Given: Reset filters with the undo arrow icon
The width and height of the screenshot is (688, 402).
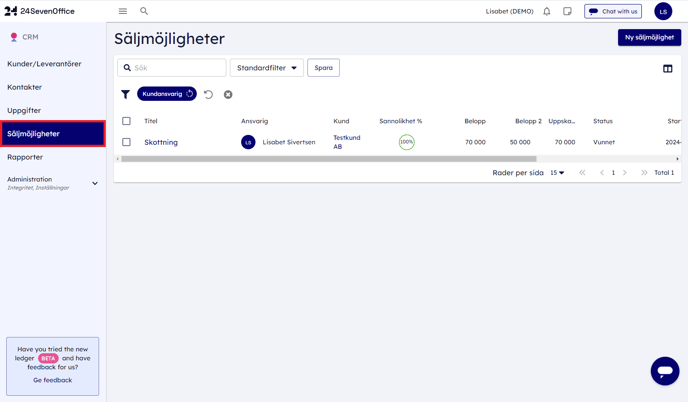Looking at the screenshot, I should click(209, 94).
